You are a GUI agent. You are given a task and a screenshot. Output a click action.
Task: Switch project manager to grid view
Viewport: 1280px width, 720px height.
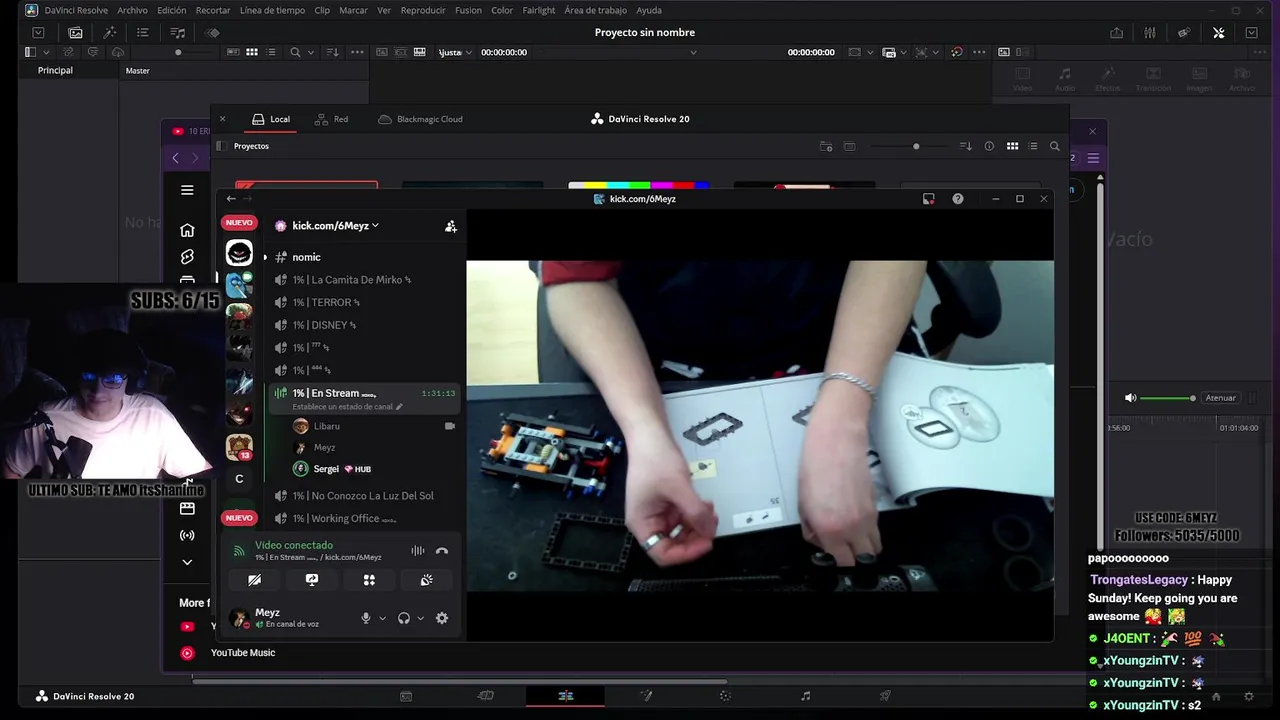coord(1012,146)
